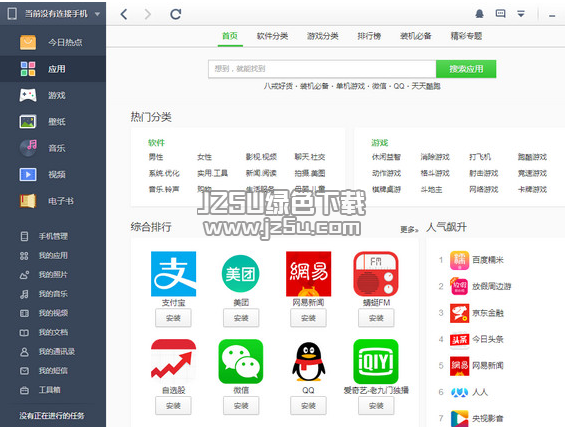Click the 天天酷跑 hot search keyword
Viewport: 565px width, 427px height.
426,86
